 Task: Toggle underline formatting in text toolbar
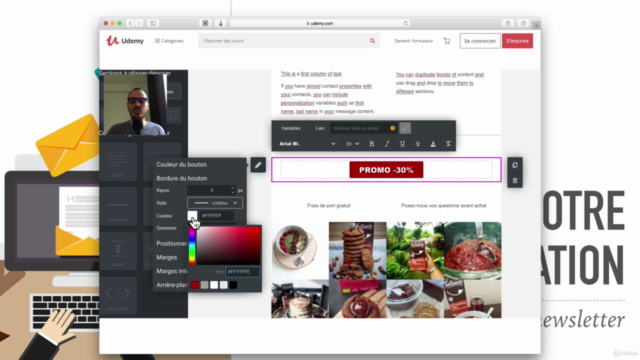tap(402, 144)
